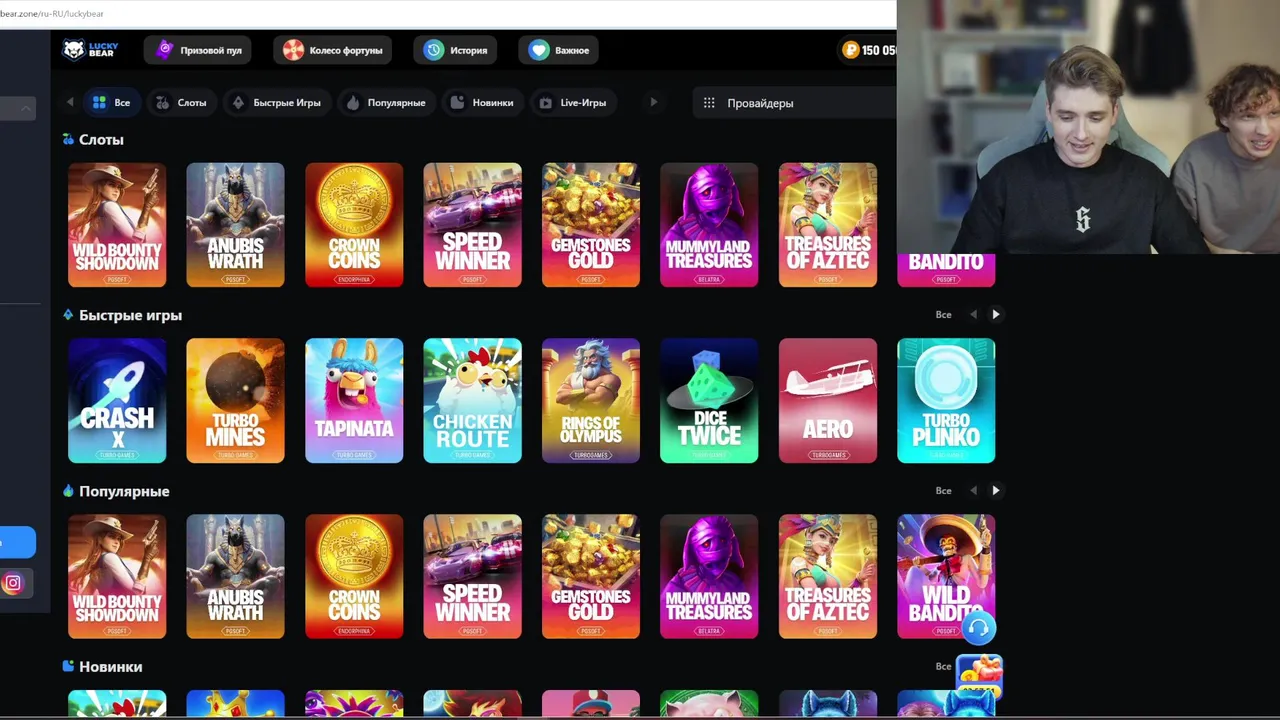Open Speed Winner in Популярные row
This screenshot has width=1280, height=720.
click(472, 577)
